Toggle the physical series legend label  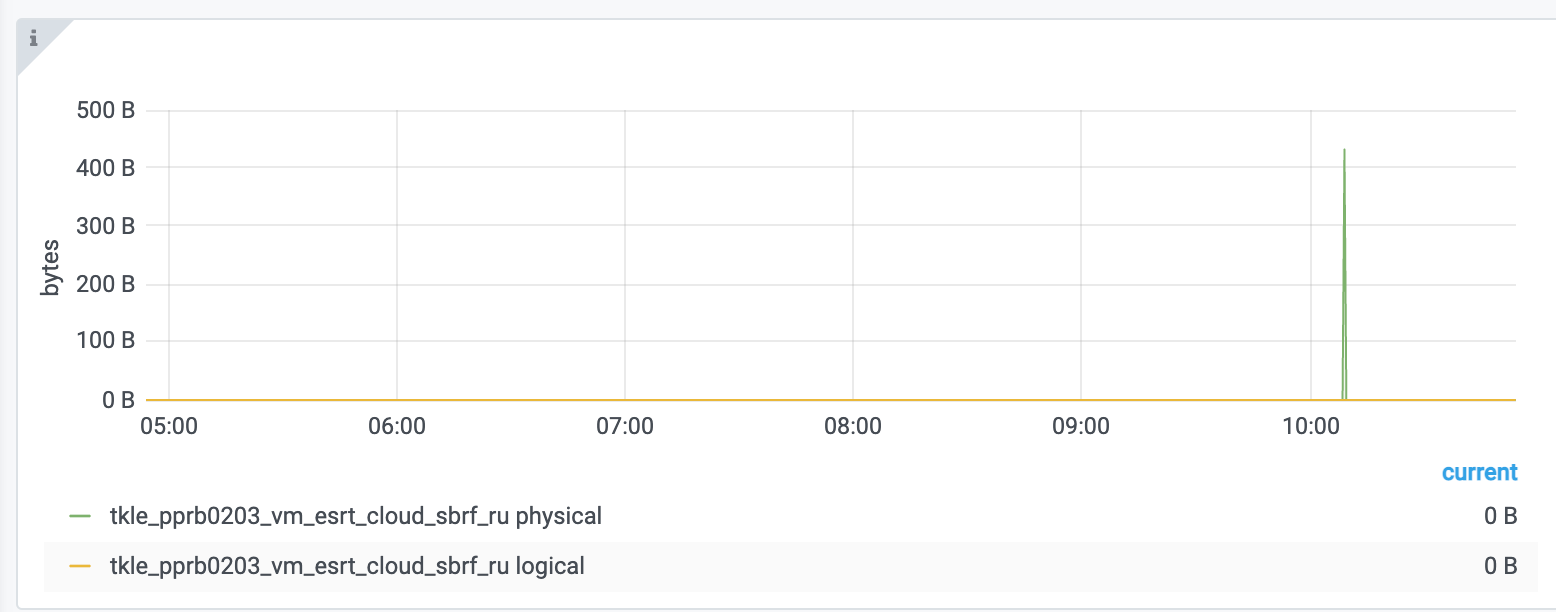click(356, 517)
